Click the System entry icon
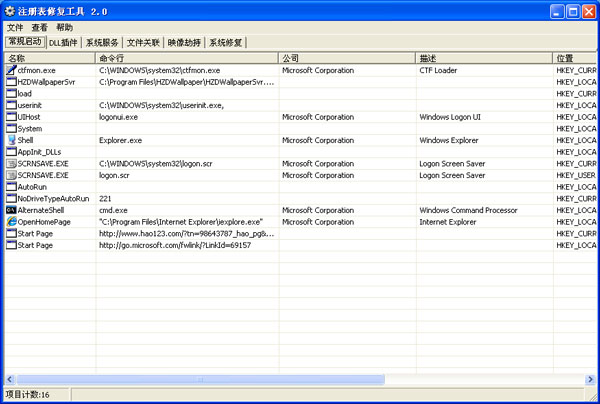 coord(11,129)
